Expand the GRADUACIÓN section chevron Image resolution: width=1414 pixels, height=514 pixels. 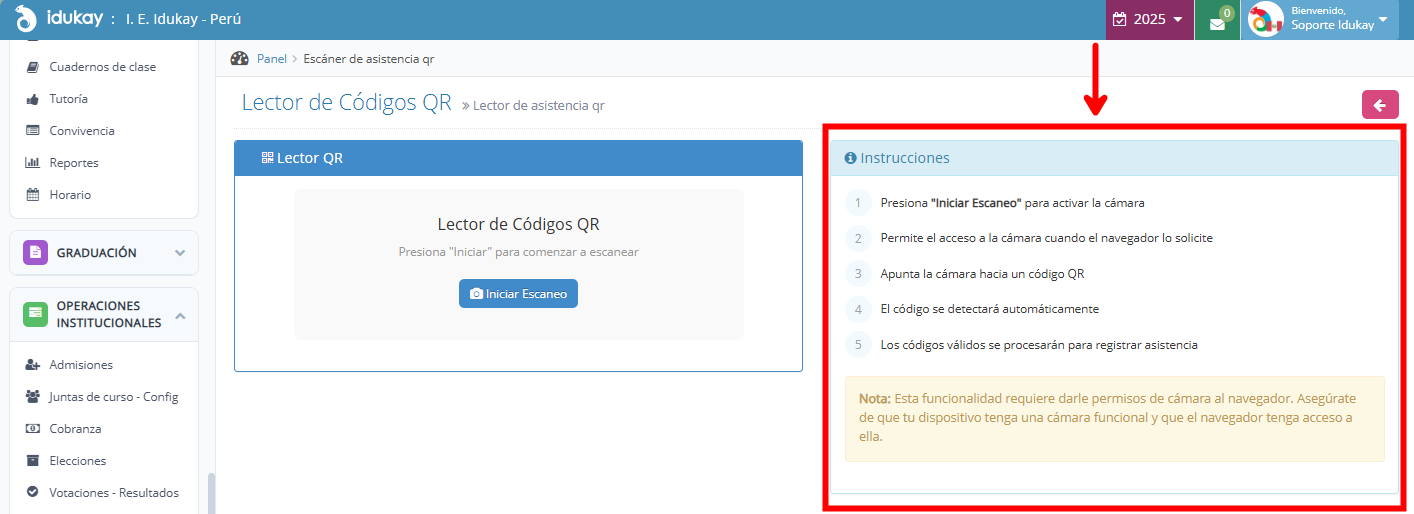pyautogui.click(x=180, y=253)
